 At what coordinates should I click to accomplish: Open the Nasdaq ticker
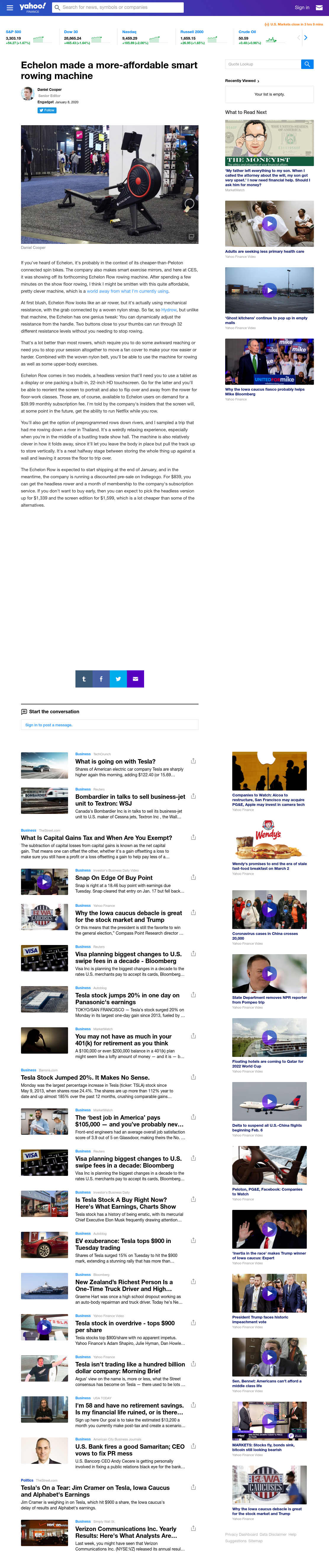pyautogui.click(x=129, y=32)
